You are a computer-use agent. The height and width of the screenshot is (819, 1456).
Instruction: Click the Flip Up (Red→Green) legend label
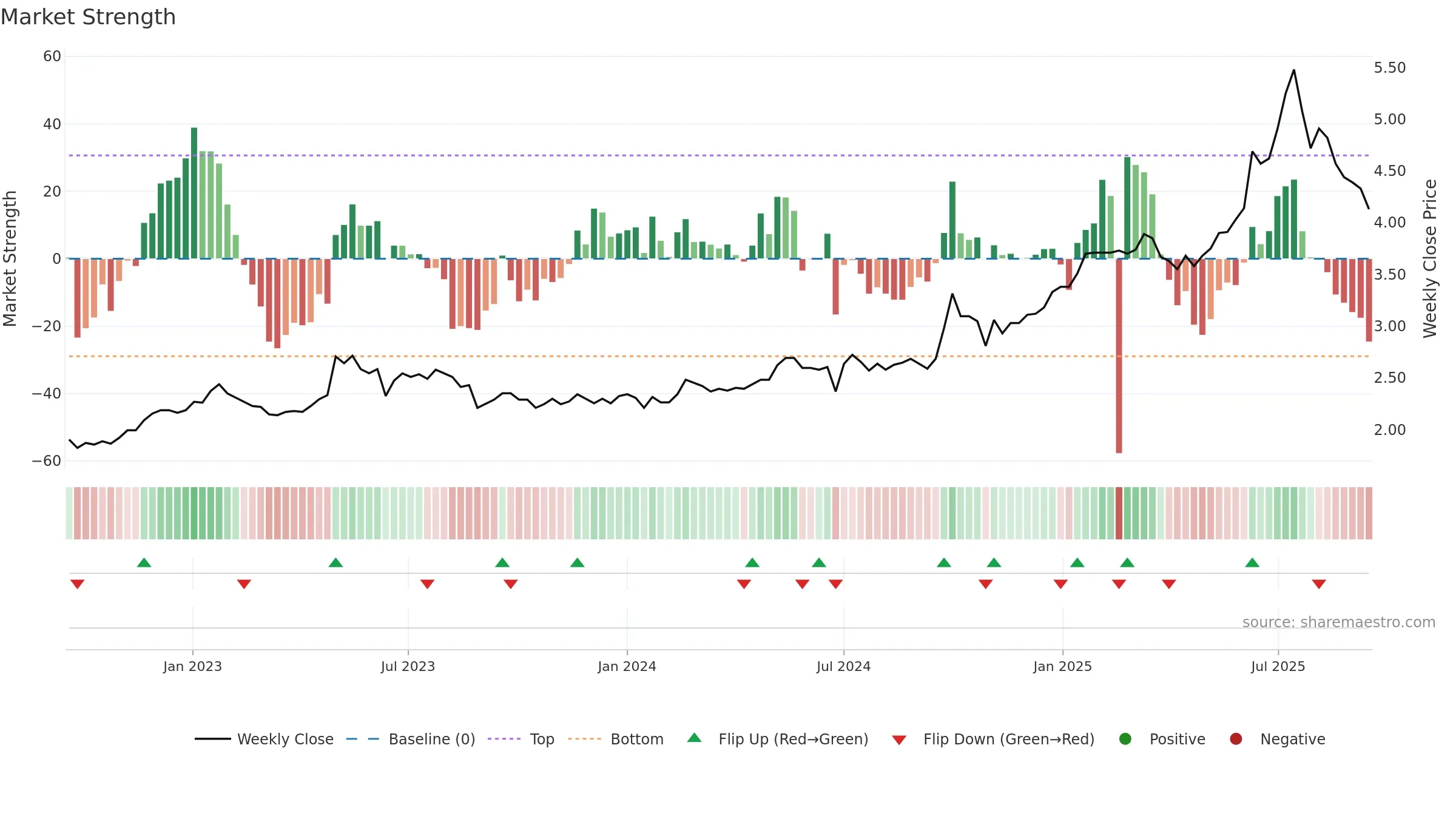coord(794,739)
